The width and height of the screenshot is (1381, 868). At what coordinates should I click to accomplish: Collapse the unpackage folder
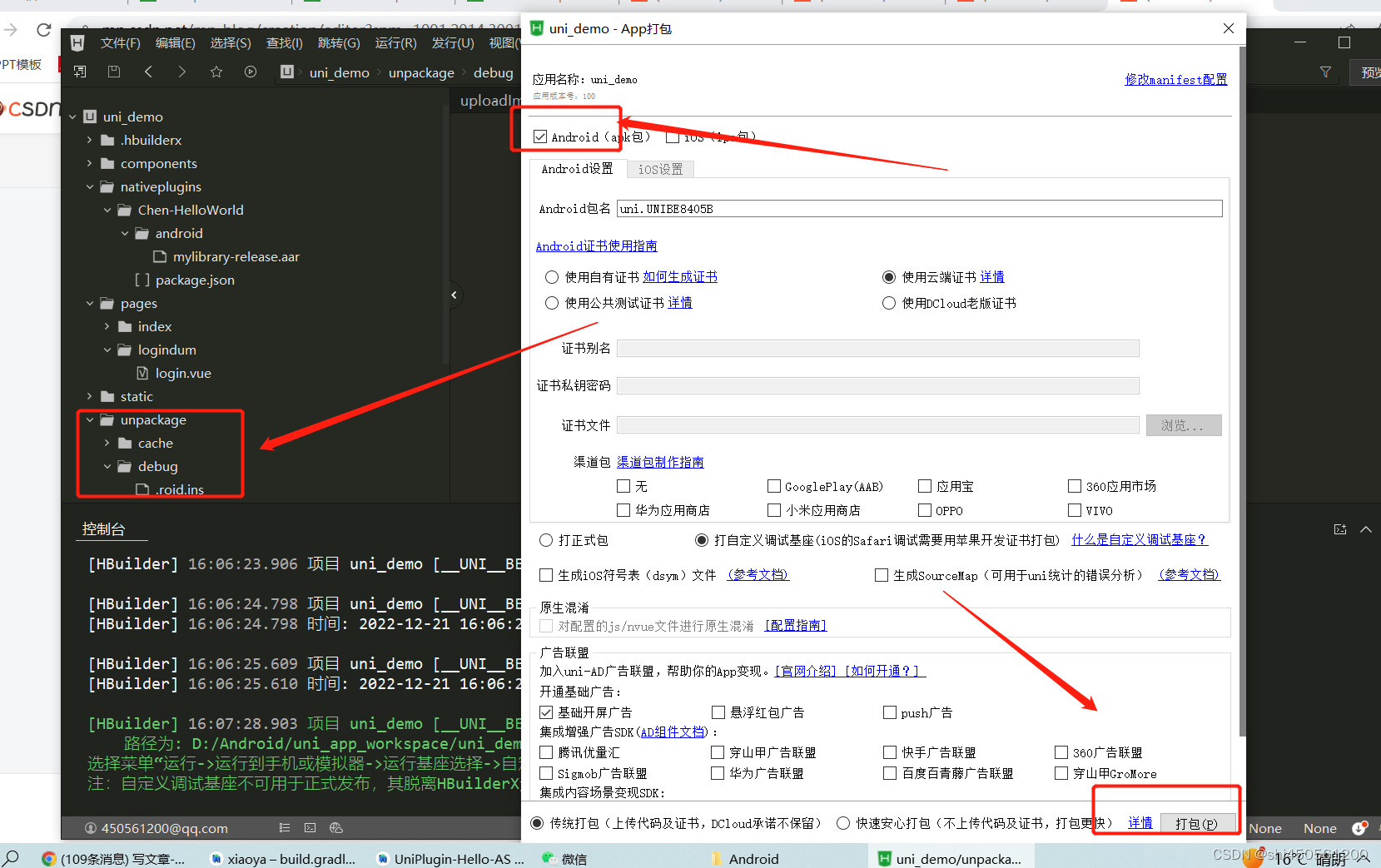[x=91, y=419]
